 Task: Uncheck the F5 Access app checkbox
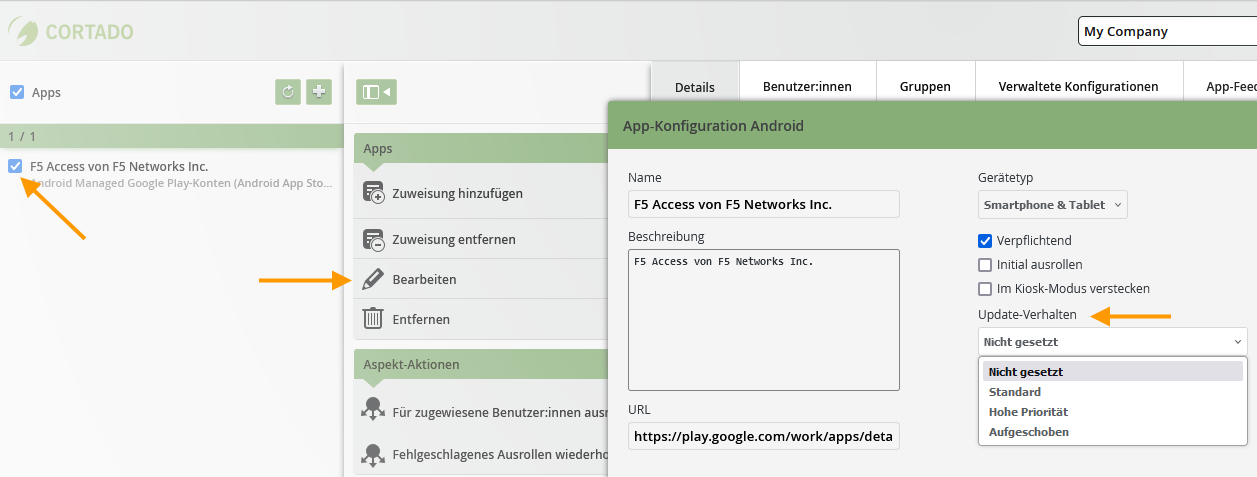pyautogui.click(x=15, y=166)
